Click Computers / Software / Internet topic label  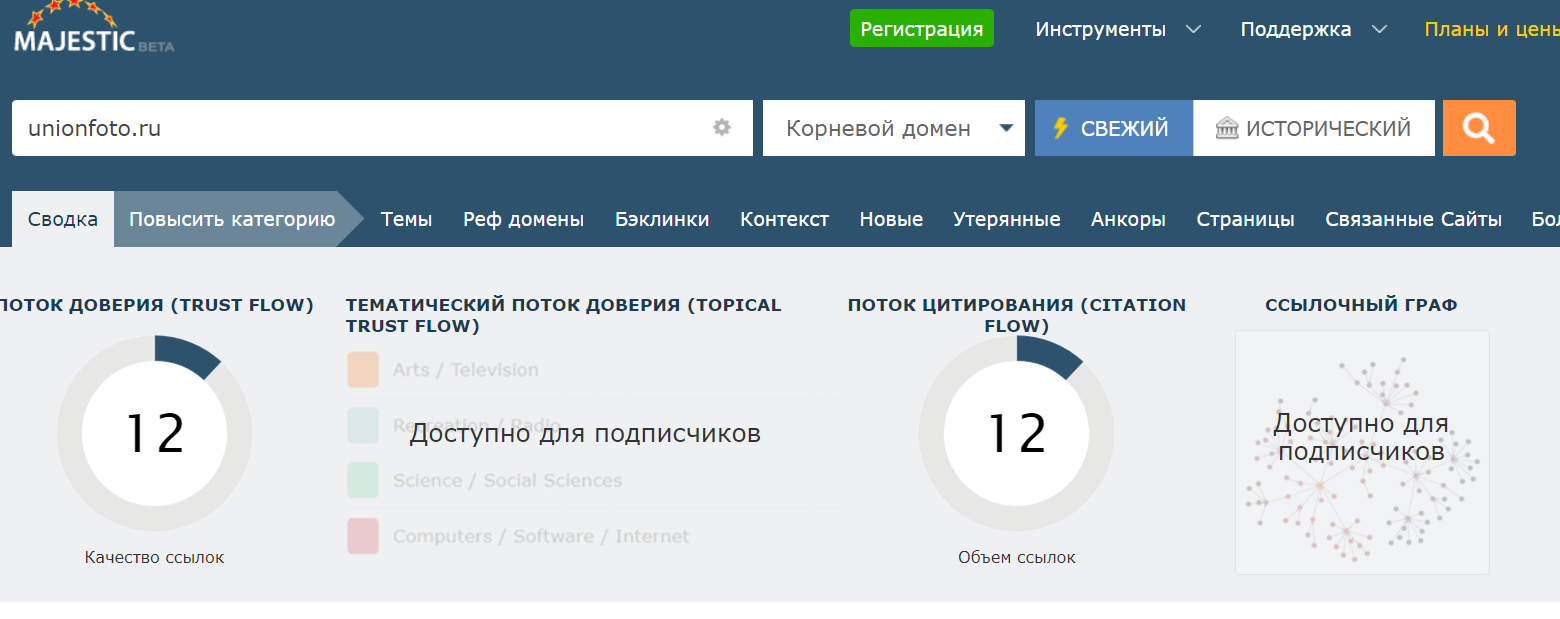(x=541, y=536)
